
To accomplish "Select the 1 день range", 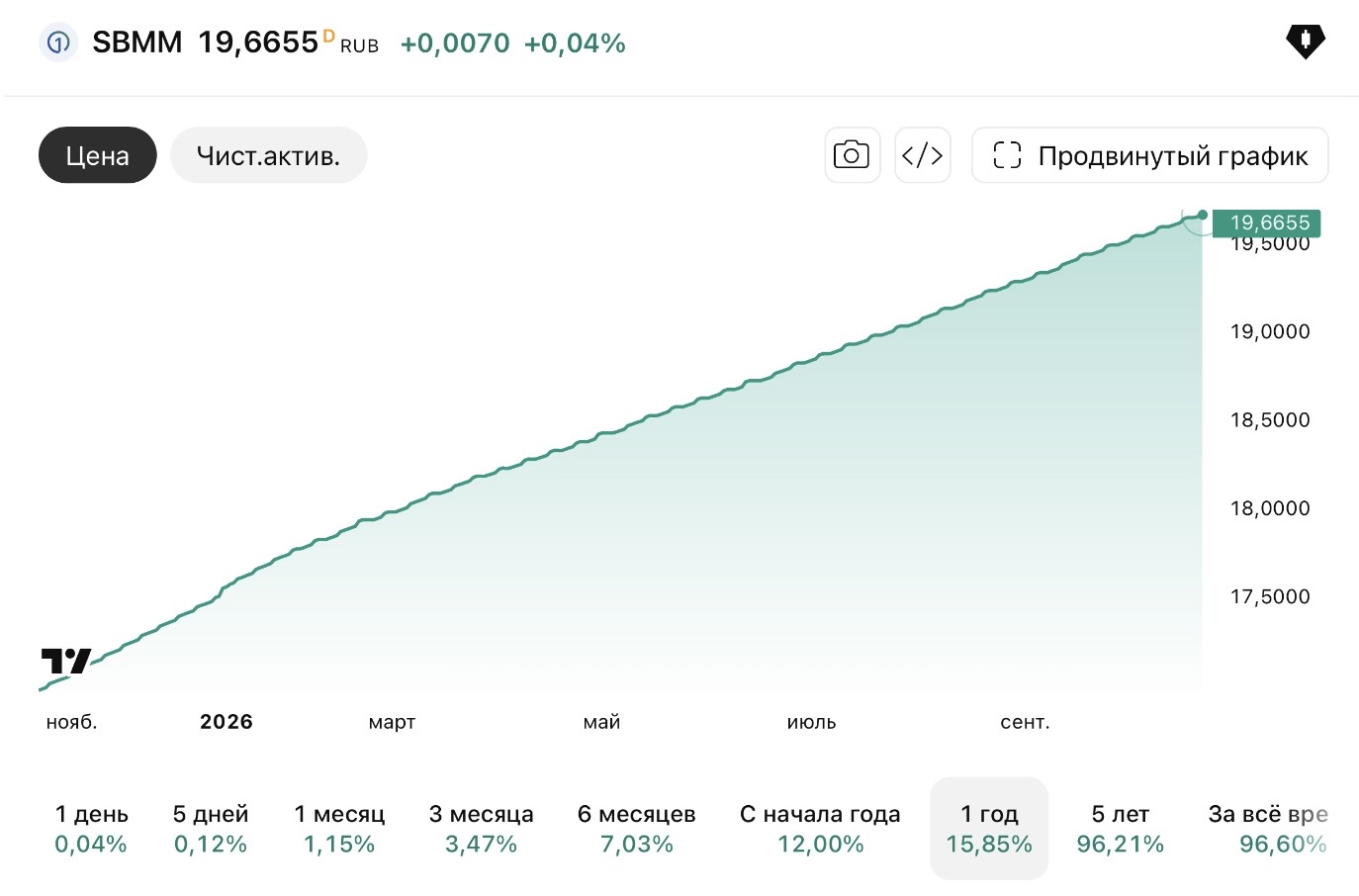I will point(91,829).
